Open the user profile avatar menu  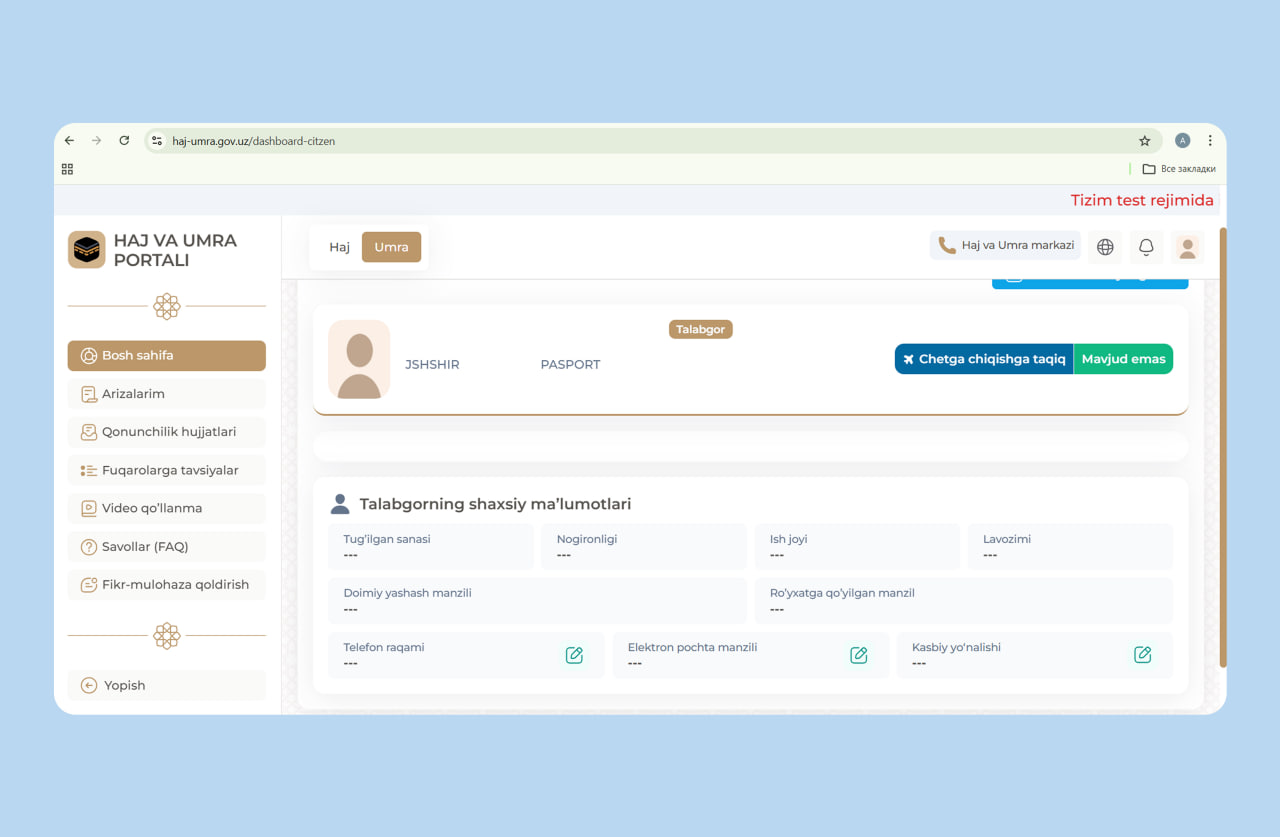[x=1187, y=247]
